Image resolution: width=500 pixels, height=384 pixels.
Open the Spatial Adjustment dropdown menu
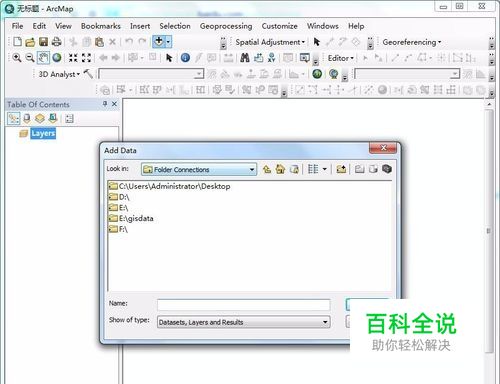(270, 42)
